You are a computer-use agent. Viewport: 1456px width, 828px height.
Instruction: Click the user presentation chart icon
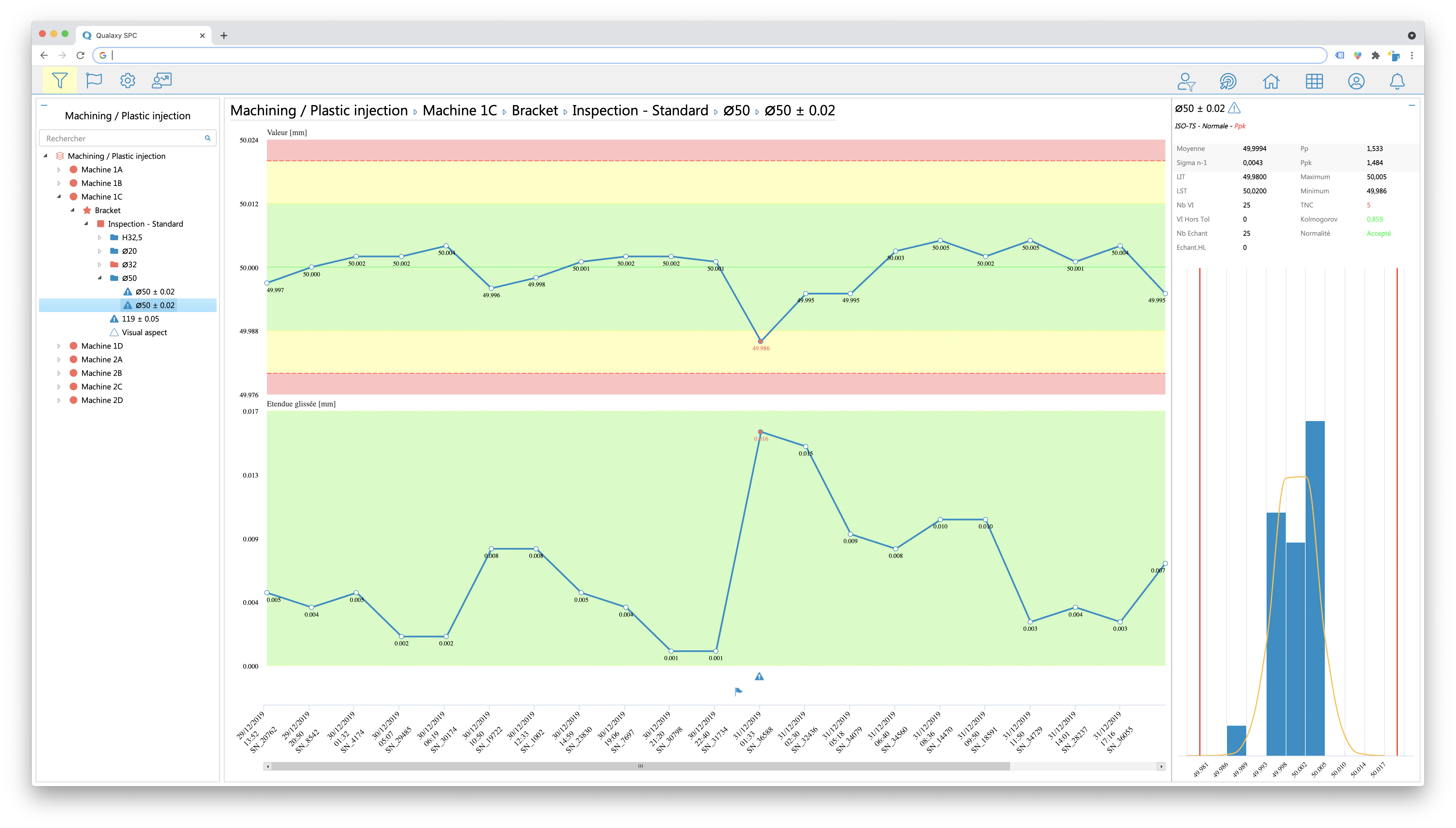[162, 80]
